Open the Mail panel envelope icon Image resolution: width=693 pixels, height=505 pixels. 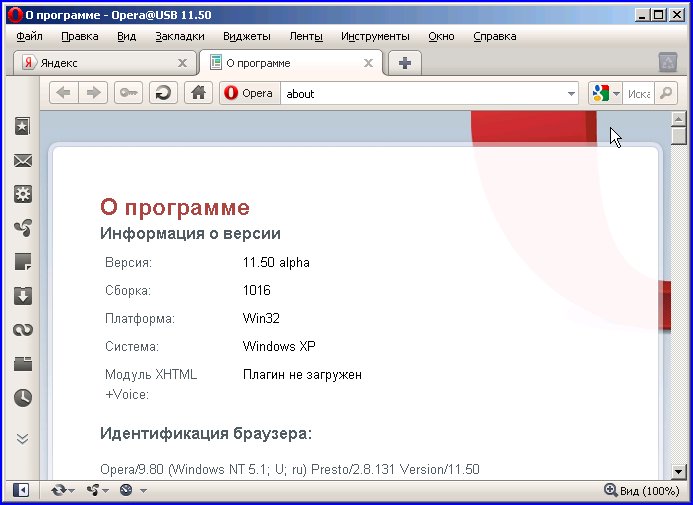23,160
